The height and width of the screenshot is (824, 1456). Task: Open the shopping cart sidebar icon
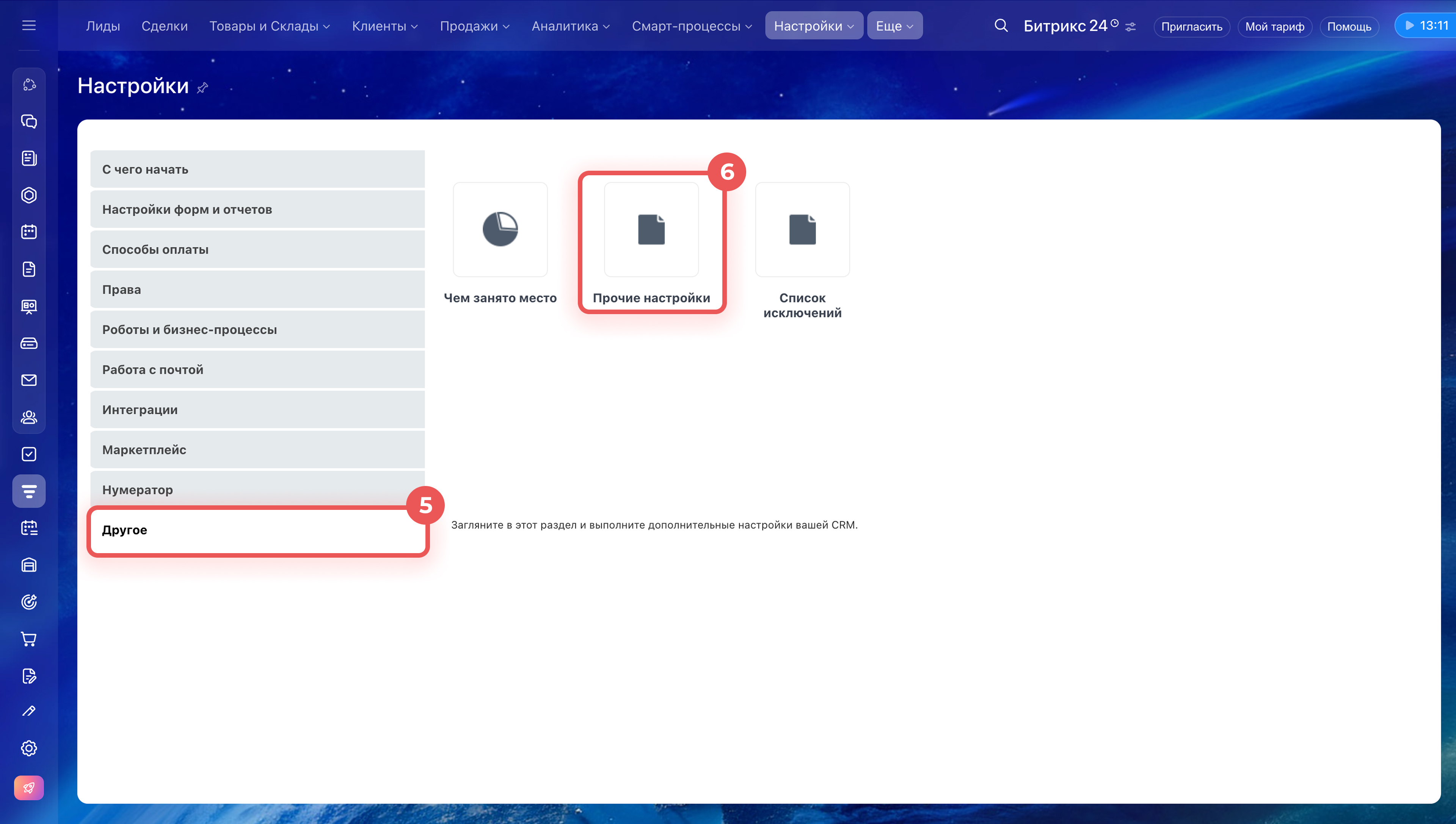click(29, 639)
